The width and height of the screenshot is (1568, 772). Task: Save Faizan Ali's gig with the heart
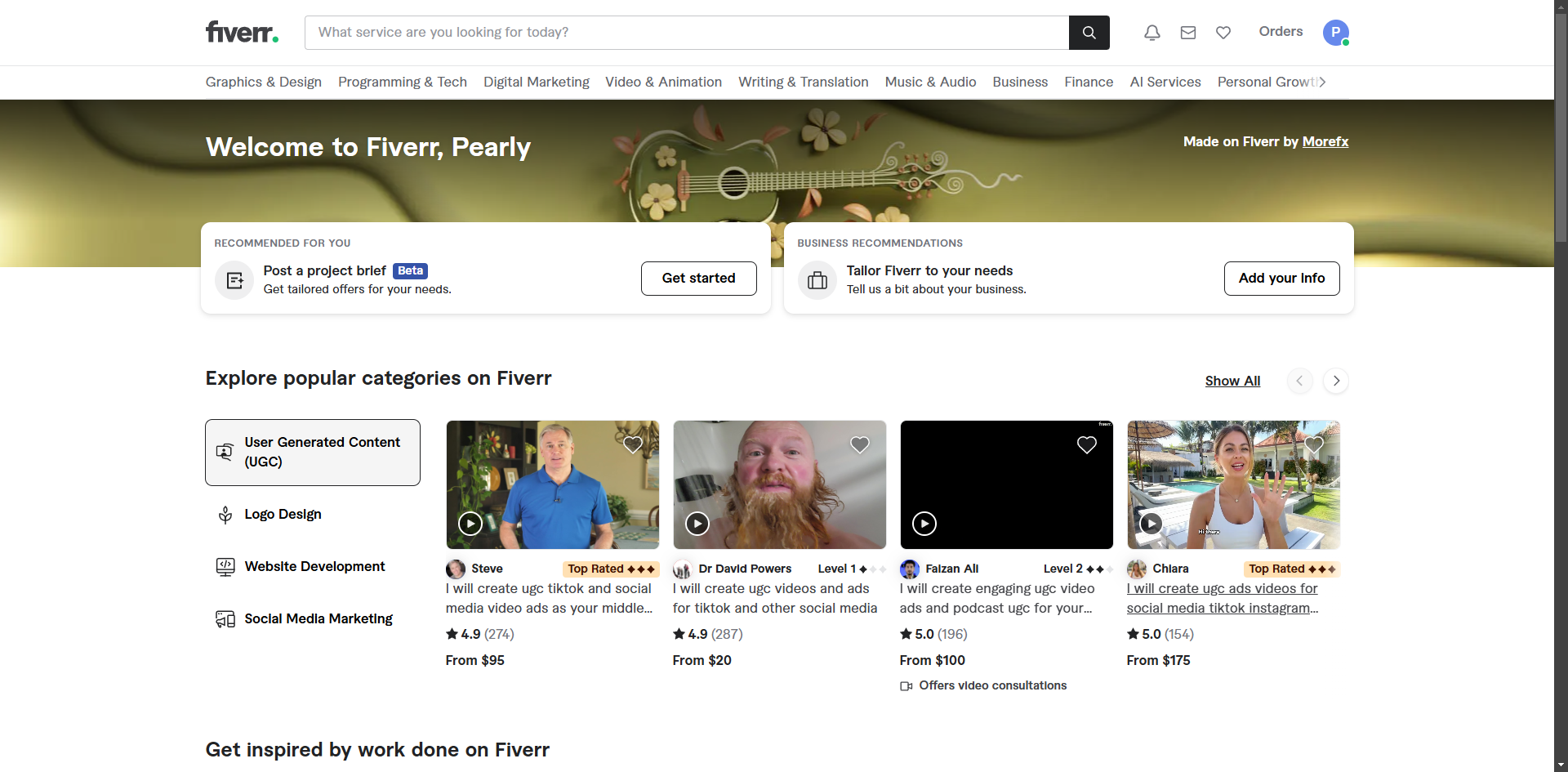[1087, 444]
